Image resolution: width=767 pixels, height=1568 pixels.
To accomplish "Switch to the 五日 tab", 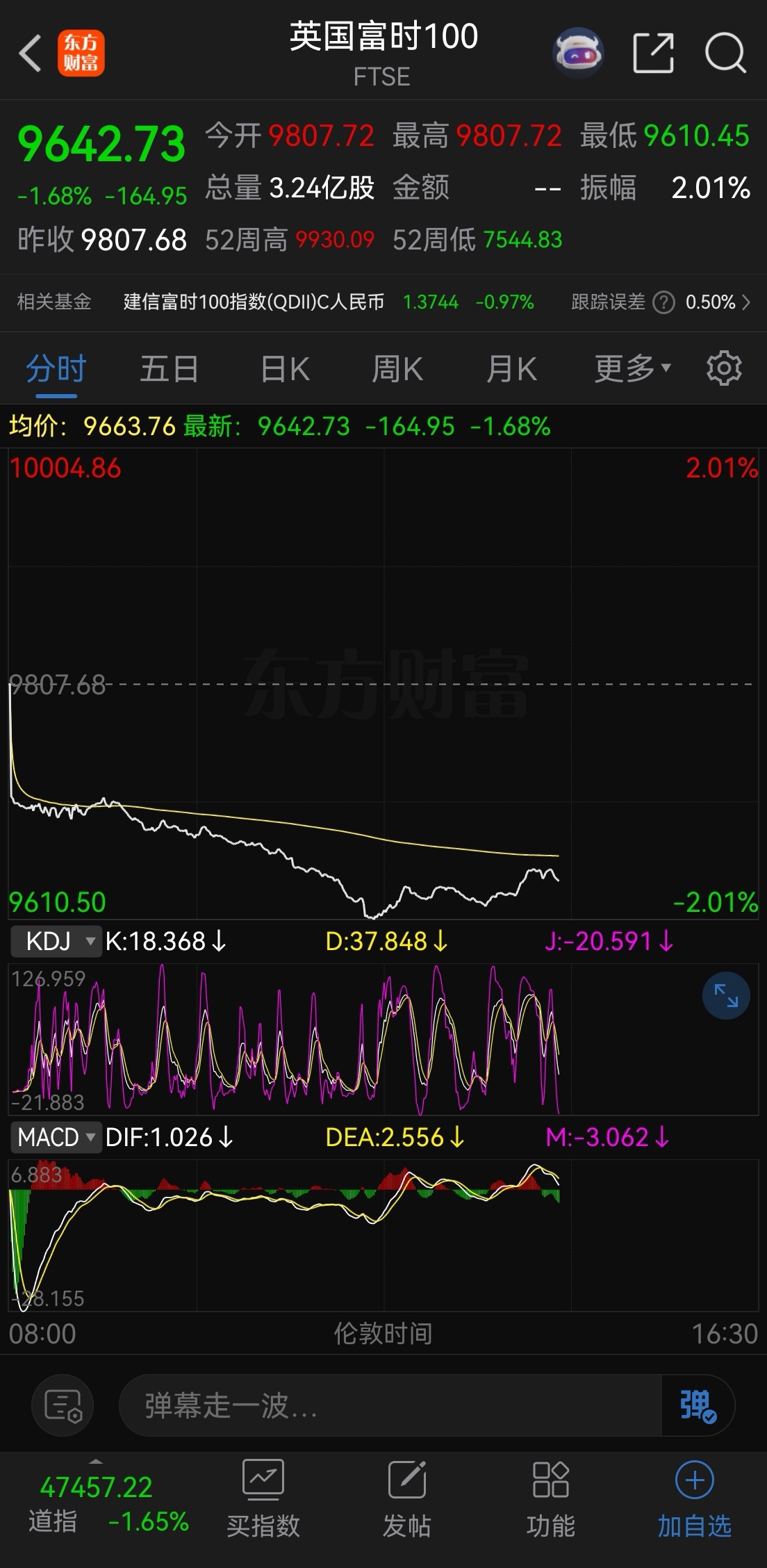I will click(x=170, y=369).
